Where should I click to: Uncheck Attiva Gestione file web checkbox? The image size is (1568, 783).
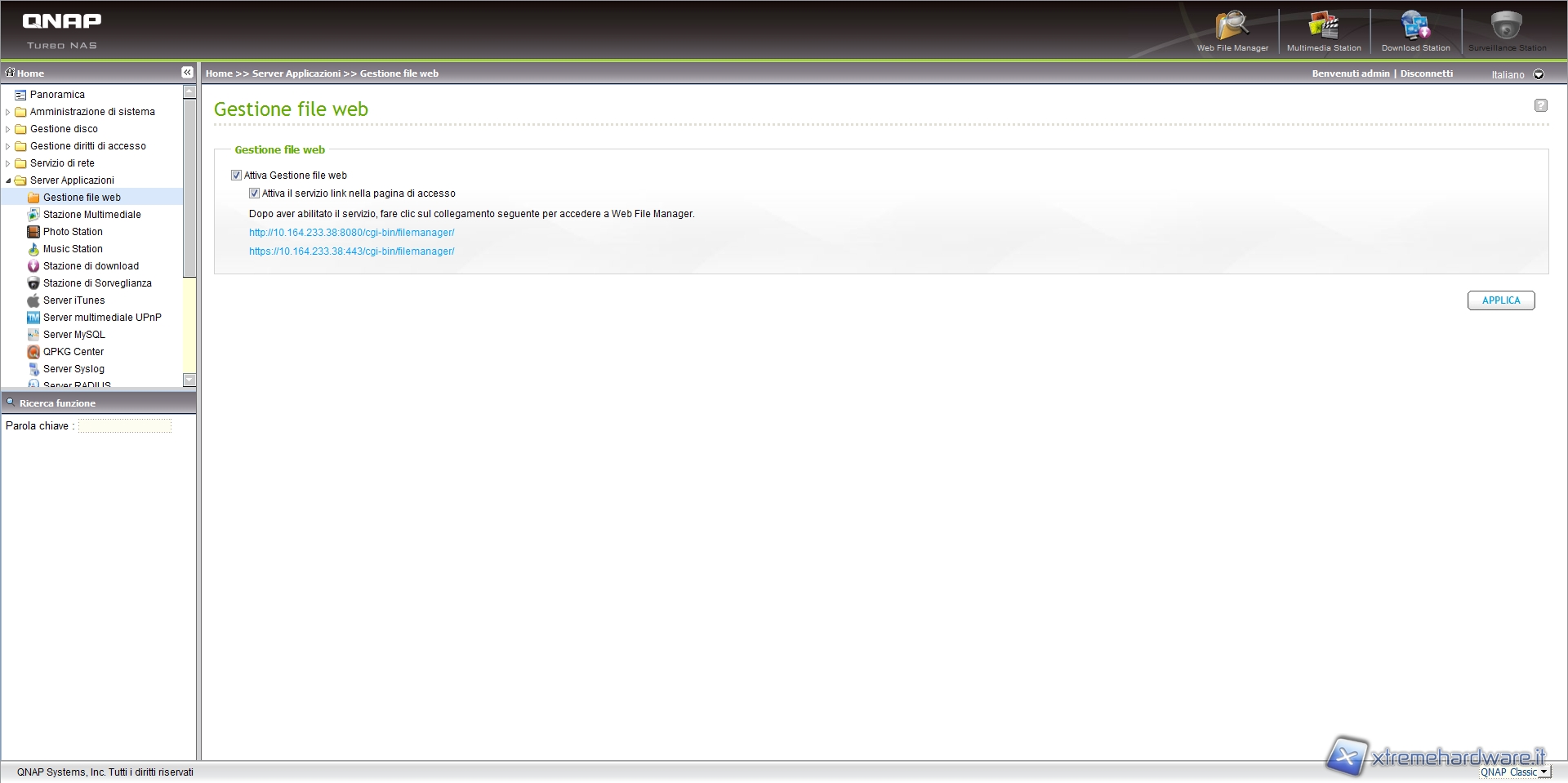237,176
